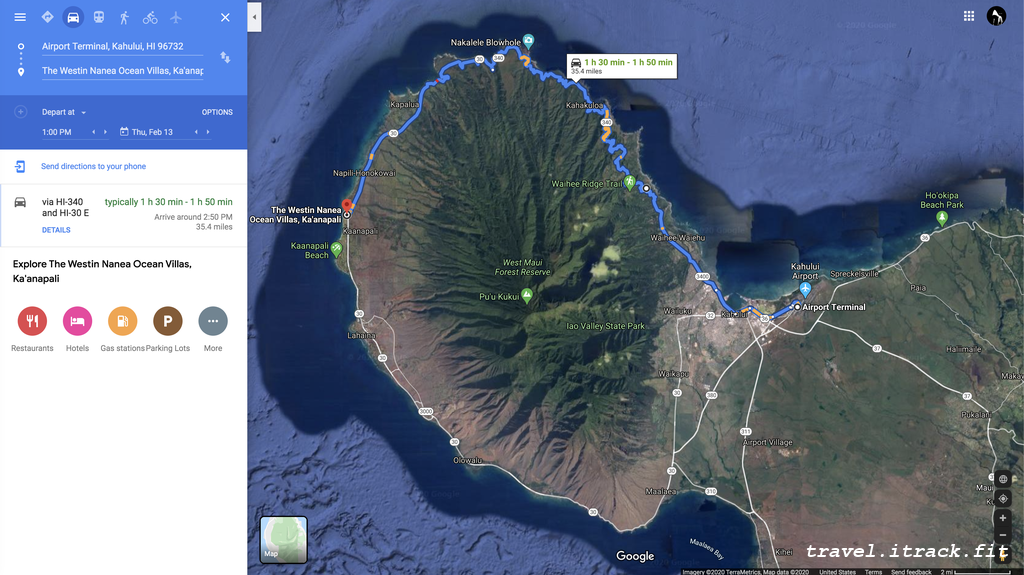This screenshot has width=1024, height=575.
Task: Edit the Westin Nanea destination field
Action: (x=122, y=71)
